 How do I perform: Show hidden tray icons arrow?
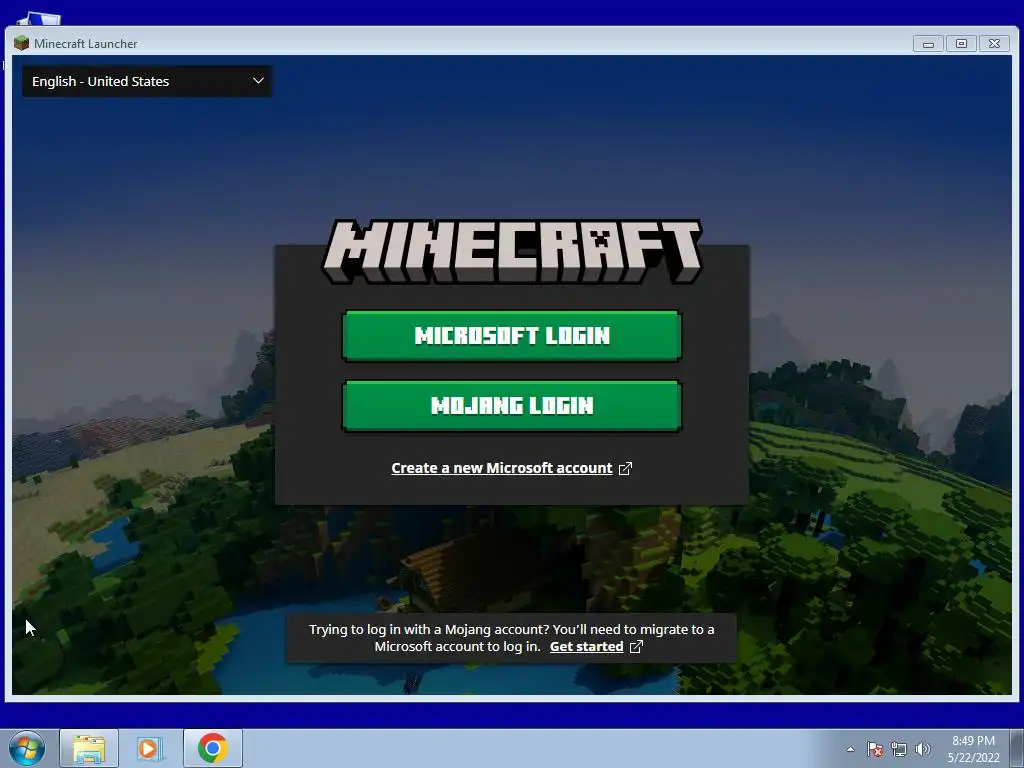pos(850,749)
